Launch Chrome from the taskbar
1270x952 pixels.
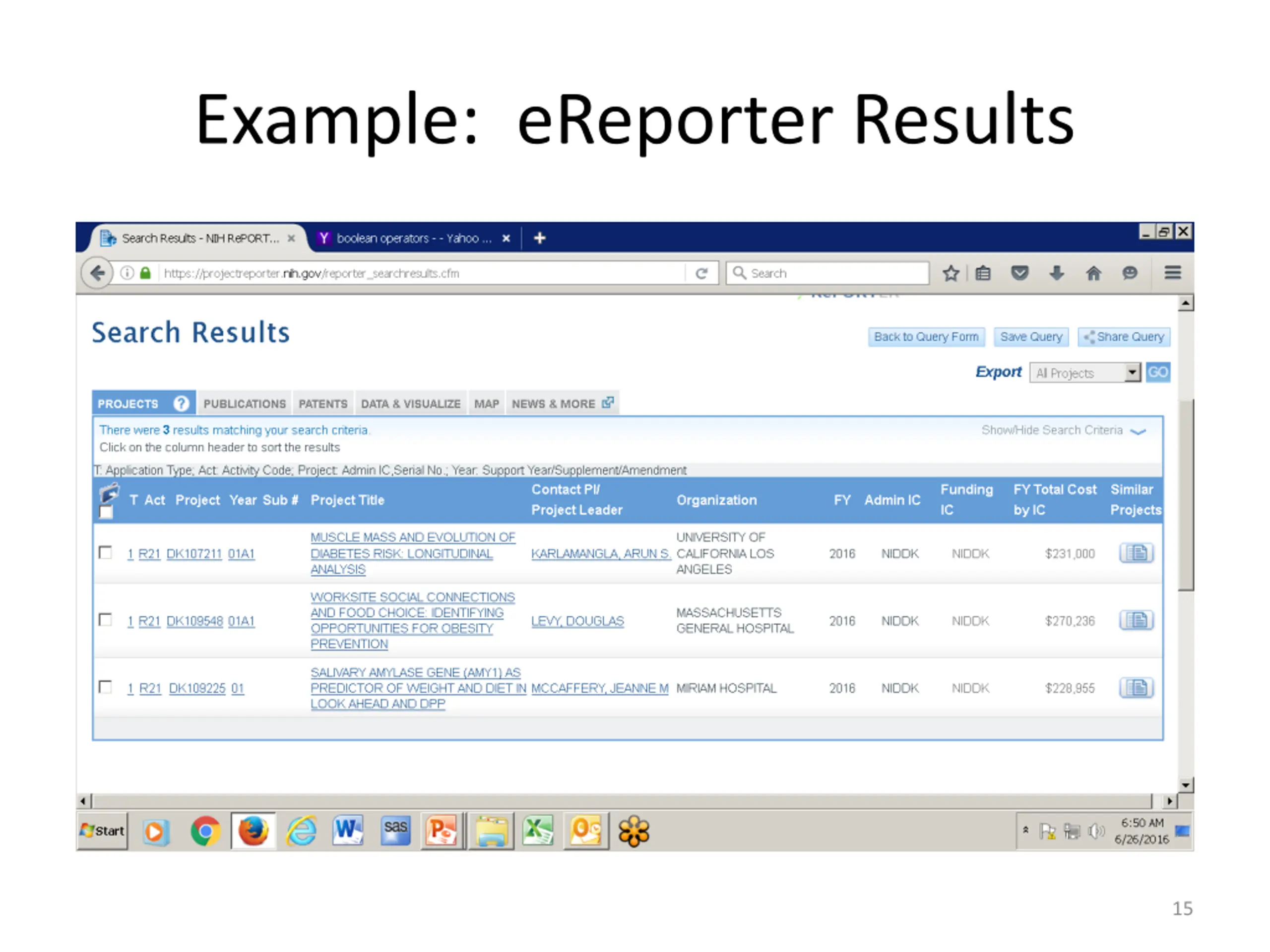pyautogui.click(x=205, y=831)
